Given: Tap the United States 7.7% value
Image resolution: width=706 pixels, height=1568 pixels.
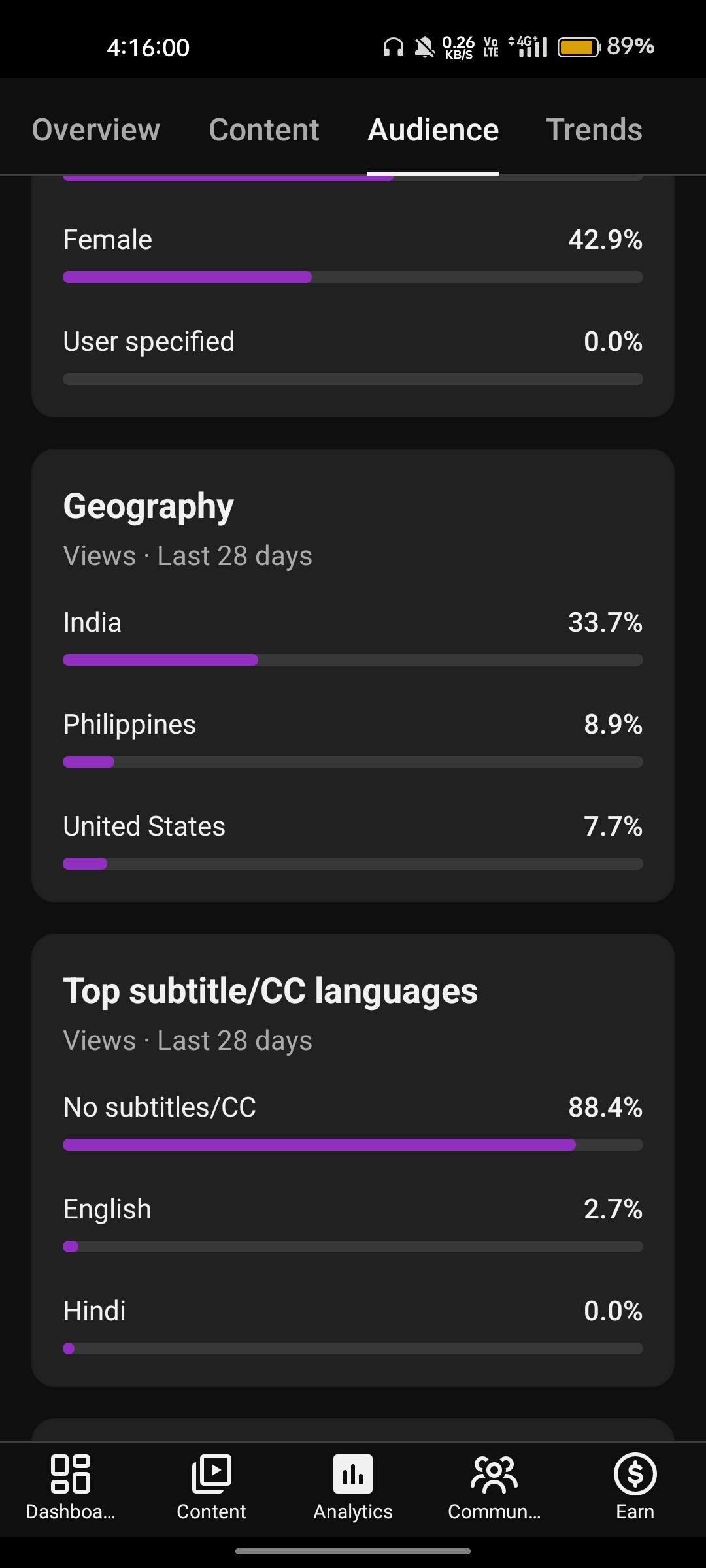Looking at the screenshot, I should click(x=613, y=826).
